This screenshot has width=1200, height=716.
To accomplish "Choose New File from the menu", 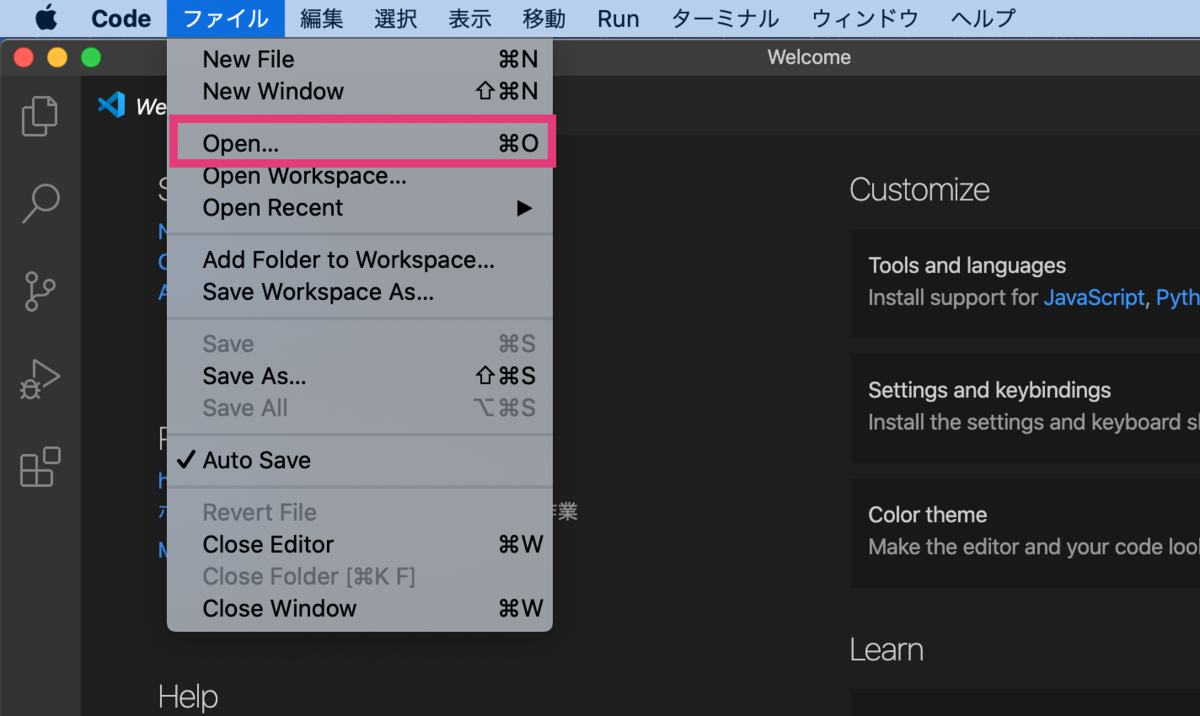I will click(360, 59).
